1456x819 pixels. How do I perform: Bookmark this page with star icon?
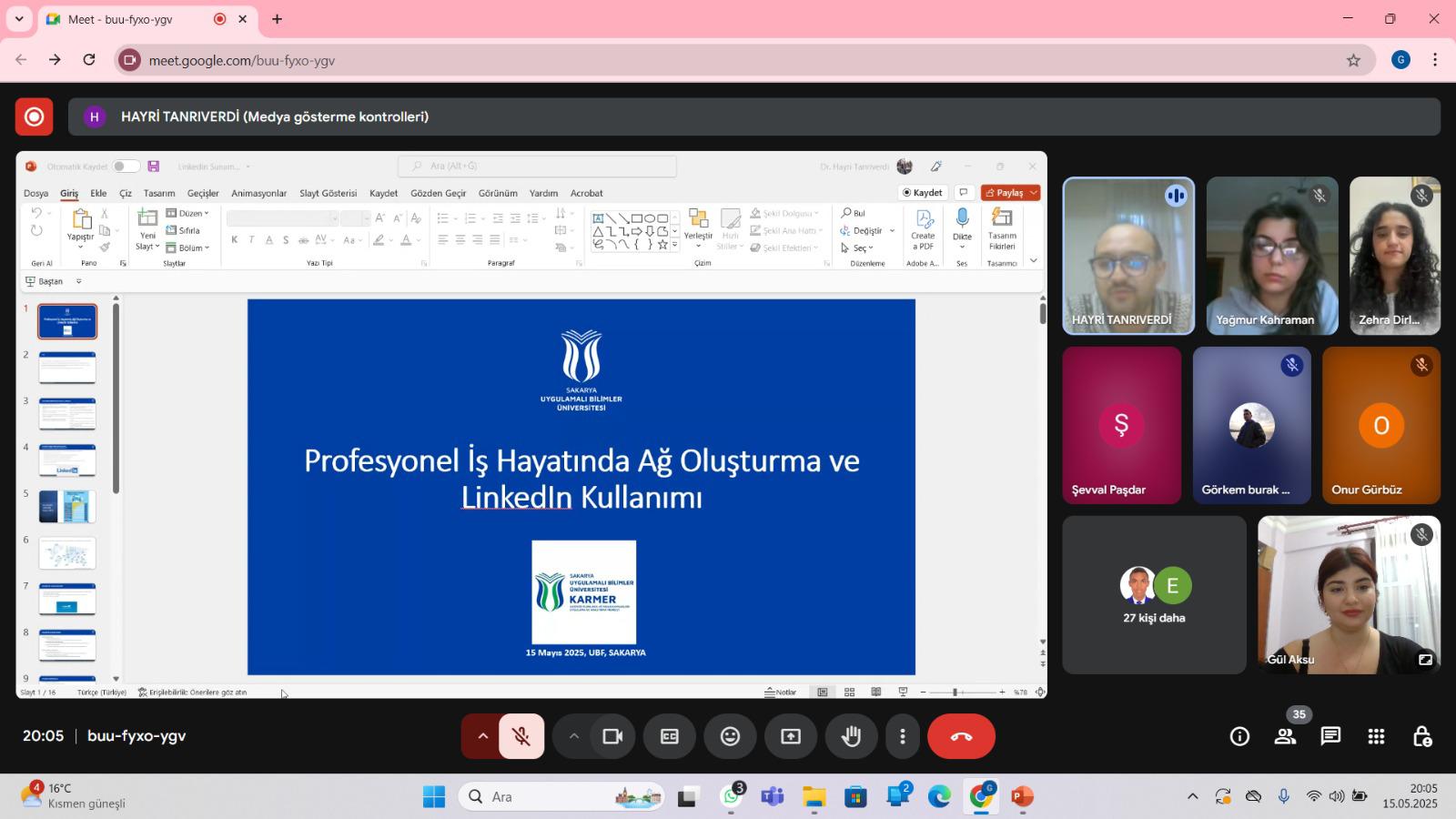[1353, 60]
